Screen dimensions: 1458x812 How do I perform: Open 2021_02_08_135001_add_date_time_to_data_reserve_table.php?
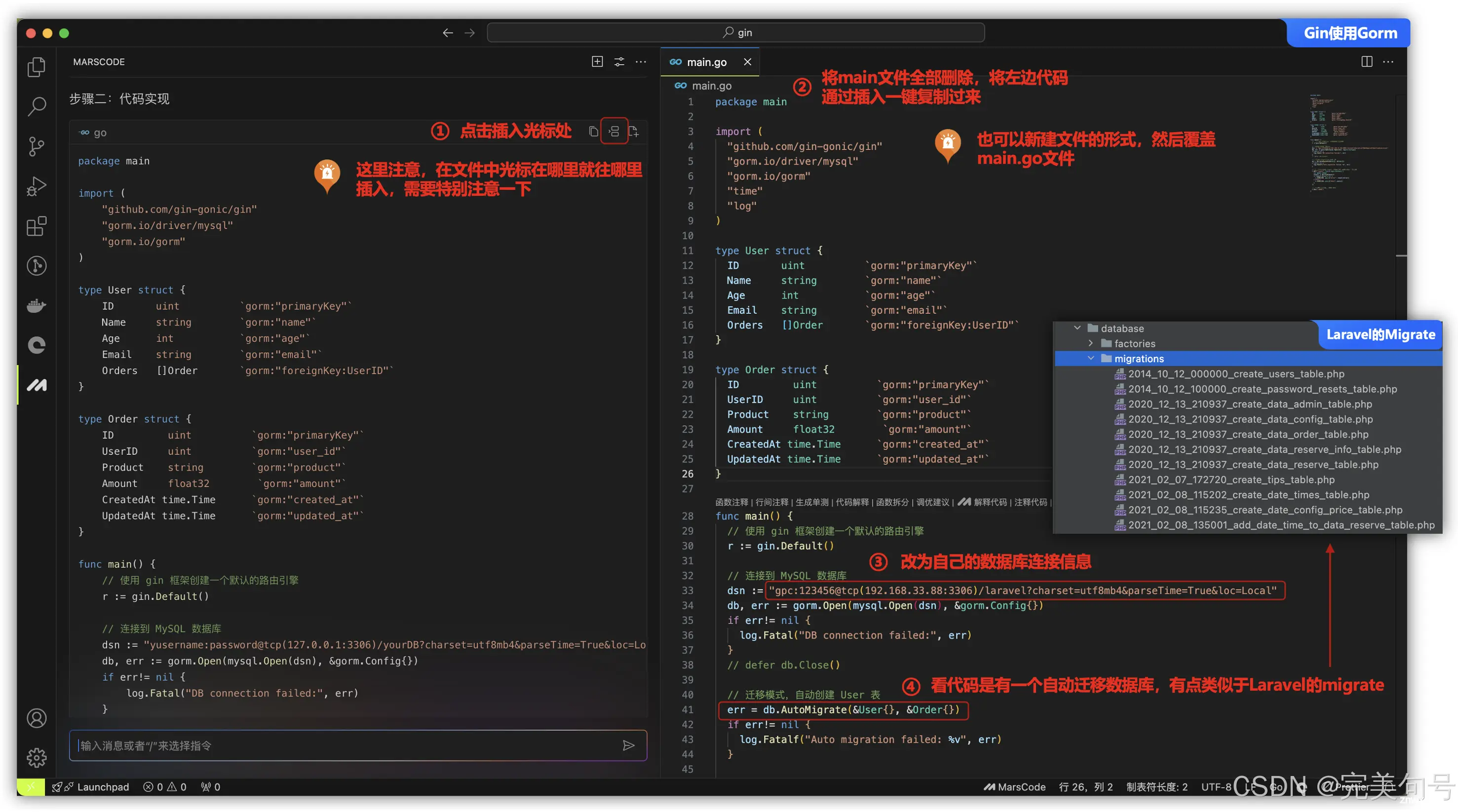1281,524
